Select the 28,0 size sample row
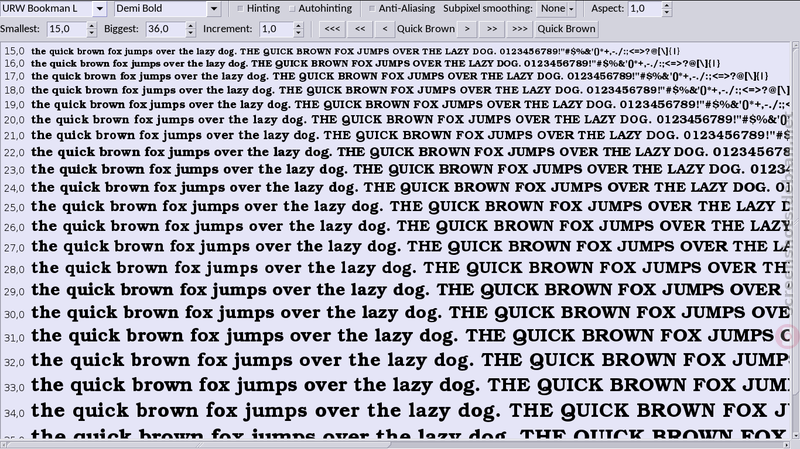The height and width of the screenshot is (449, 800). (x=395, y=268)
